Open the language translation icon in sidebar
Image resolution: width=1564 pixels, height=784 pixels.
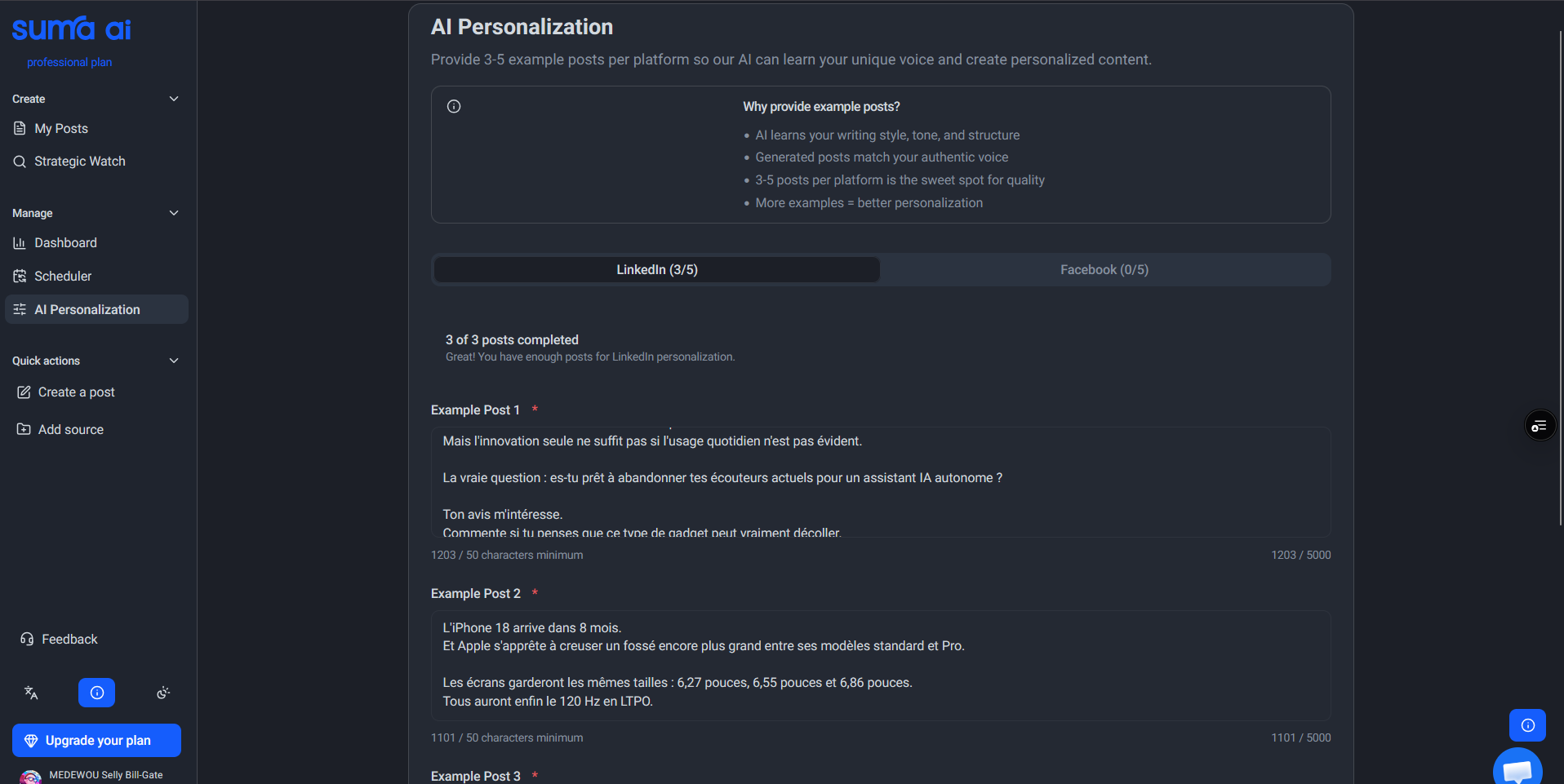[x=31, y=693]
